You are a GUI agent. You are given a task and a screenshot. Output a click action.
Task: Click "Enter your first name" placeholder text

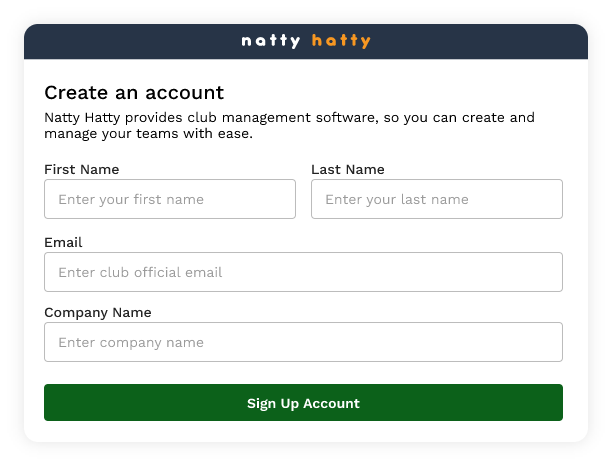tap(131, 199)
